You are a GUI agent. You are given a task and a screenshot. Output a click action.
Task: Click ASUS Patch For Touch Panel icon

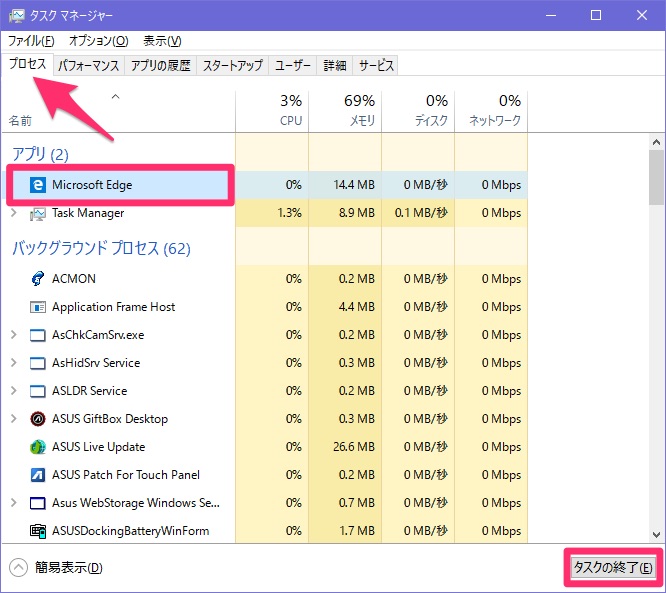point(38,475)
